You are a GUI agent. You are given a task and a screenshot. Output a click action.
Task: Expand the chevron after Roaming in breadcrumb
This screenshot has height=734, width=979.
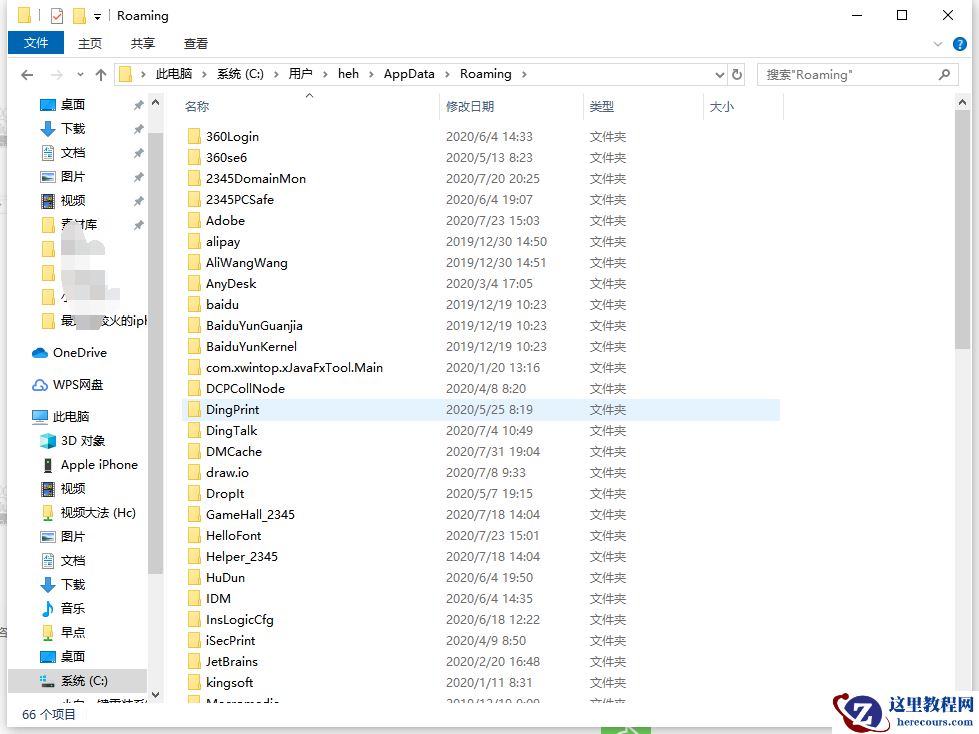pyautogui.click(x=524, y=74)
